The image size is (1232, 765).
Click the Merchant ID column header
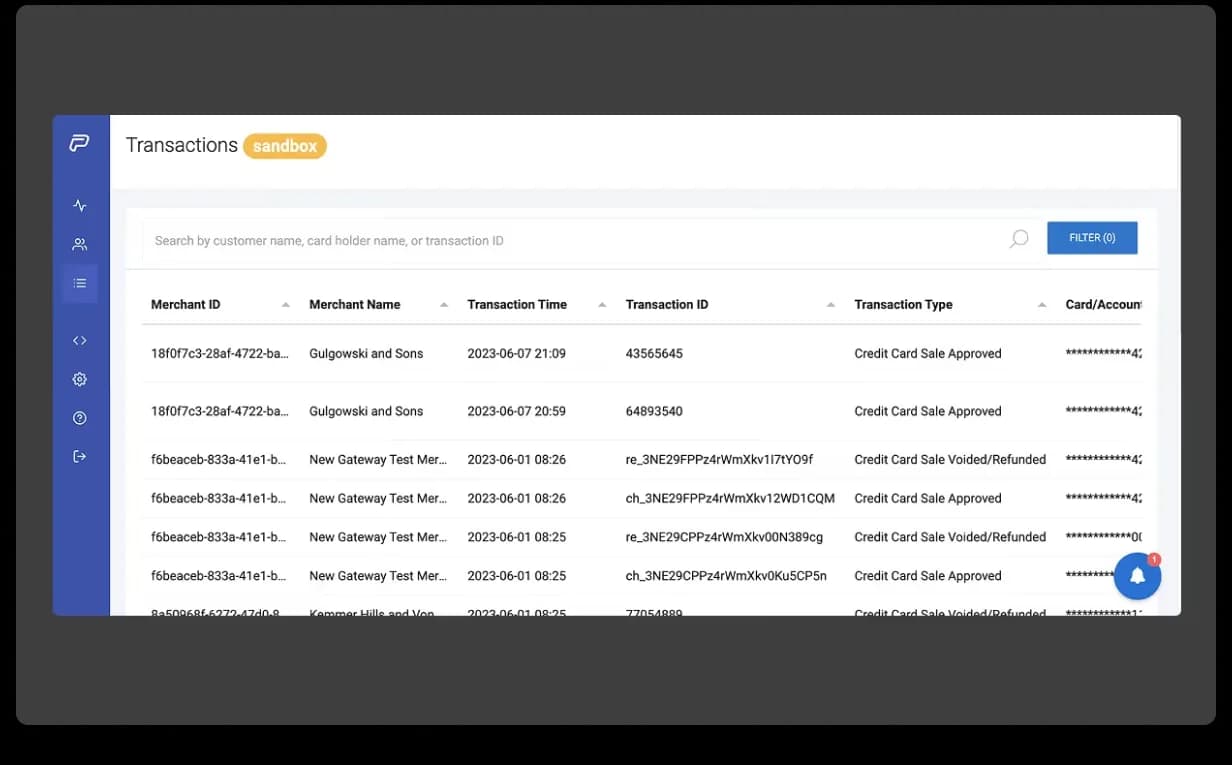point(185,305)
